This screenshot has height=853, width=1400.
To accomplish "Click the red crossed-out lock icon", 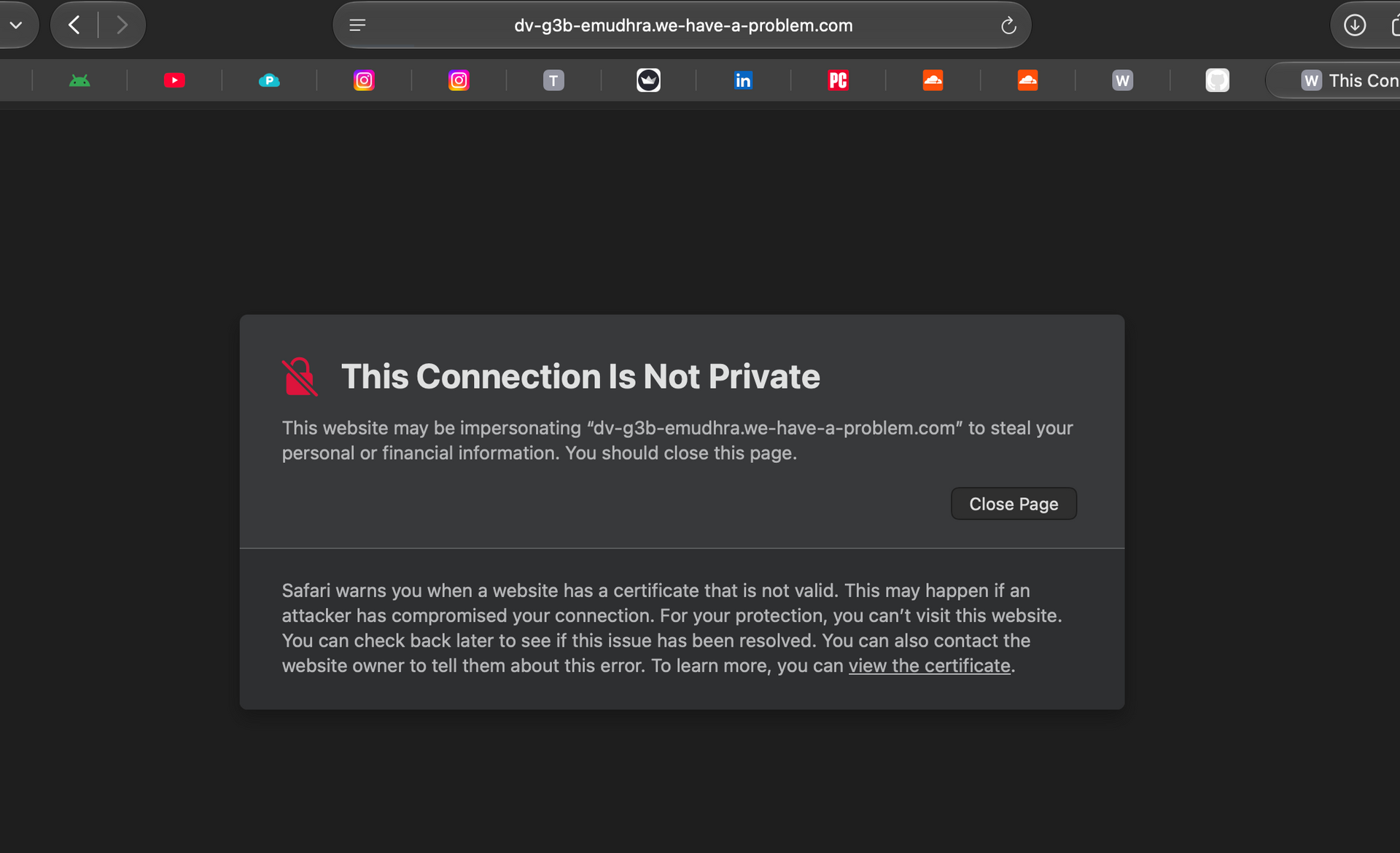I will click(300, 377).
